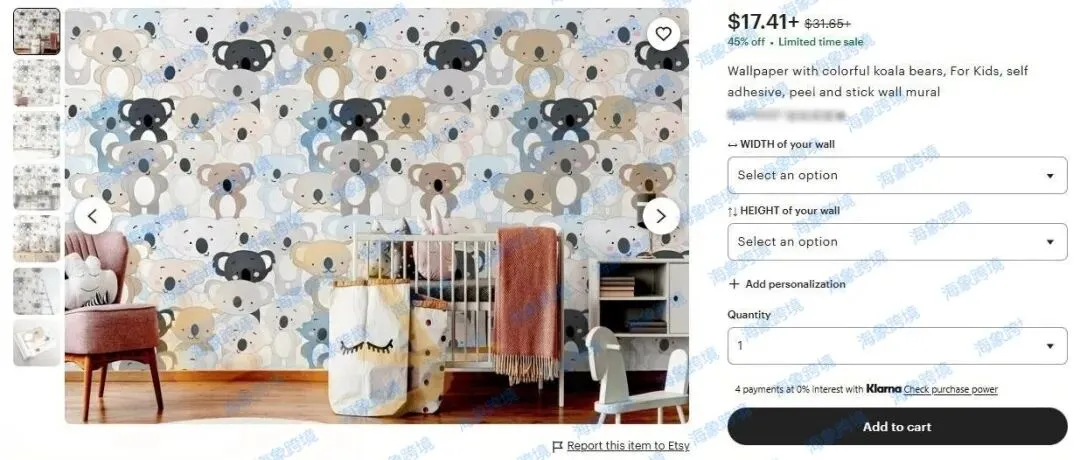Add the wallpaper to cart
This screenshot has height=460, width=1080.
[897, 426]
